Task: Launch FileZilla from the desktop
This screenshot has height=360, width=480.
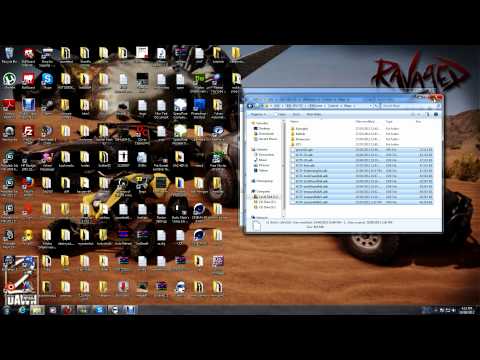Action: (x=28, y=133)
